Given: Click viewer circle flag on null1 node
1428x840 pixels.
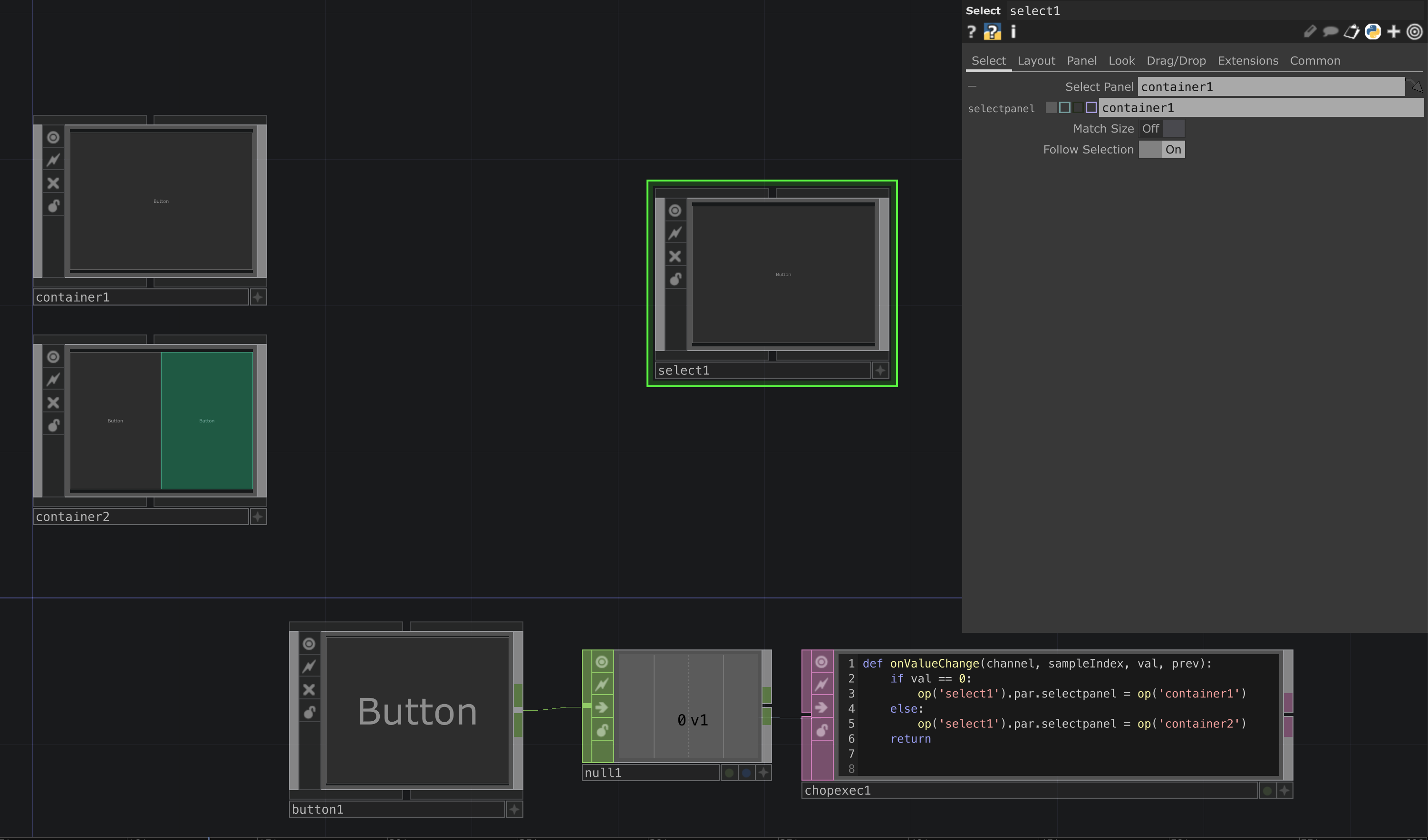Looking at the screenshot, I should pyautogui.click(x=602, y=662).
